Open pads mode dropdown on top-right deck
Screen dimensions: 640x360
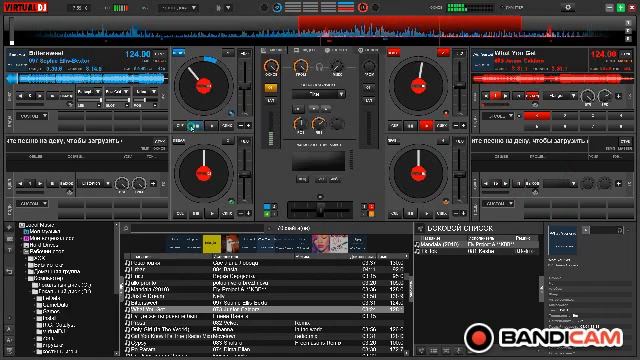[x=498, y=116]
